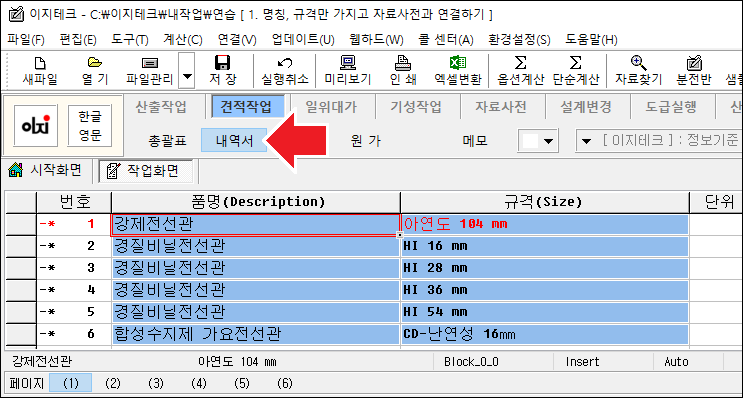Switch to 작업화면 tab
This screenshot has width=743, height=398.
[146, 171]
